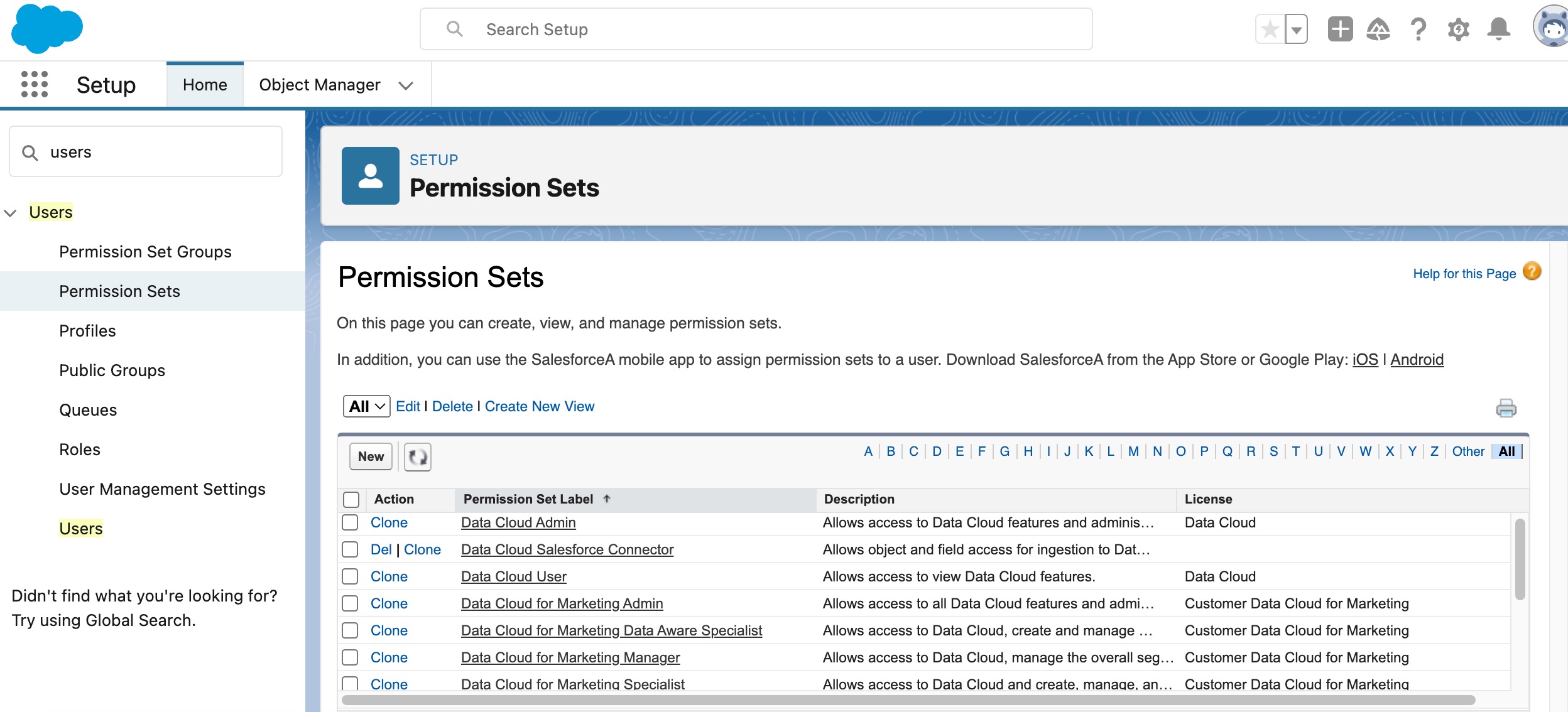Open the favorites list dropdown arrow
This screenshot has height=712, width=1568.
click(1297, 29)
